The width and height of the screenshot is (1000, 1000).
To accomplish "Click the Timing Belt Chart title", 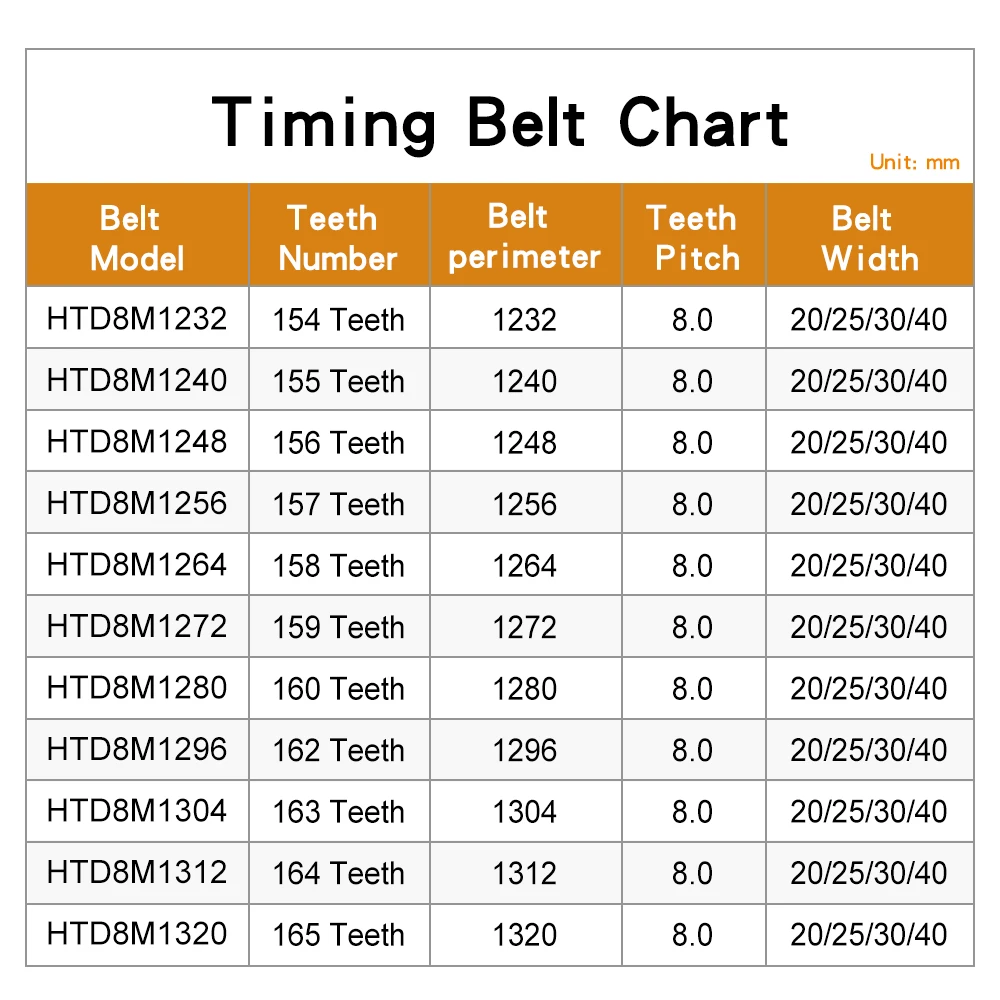I will [500, 123].
